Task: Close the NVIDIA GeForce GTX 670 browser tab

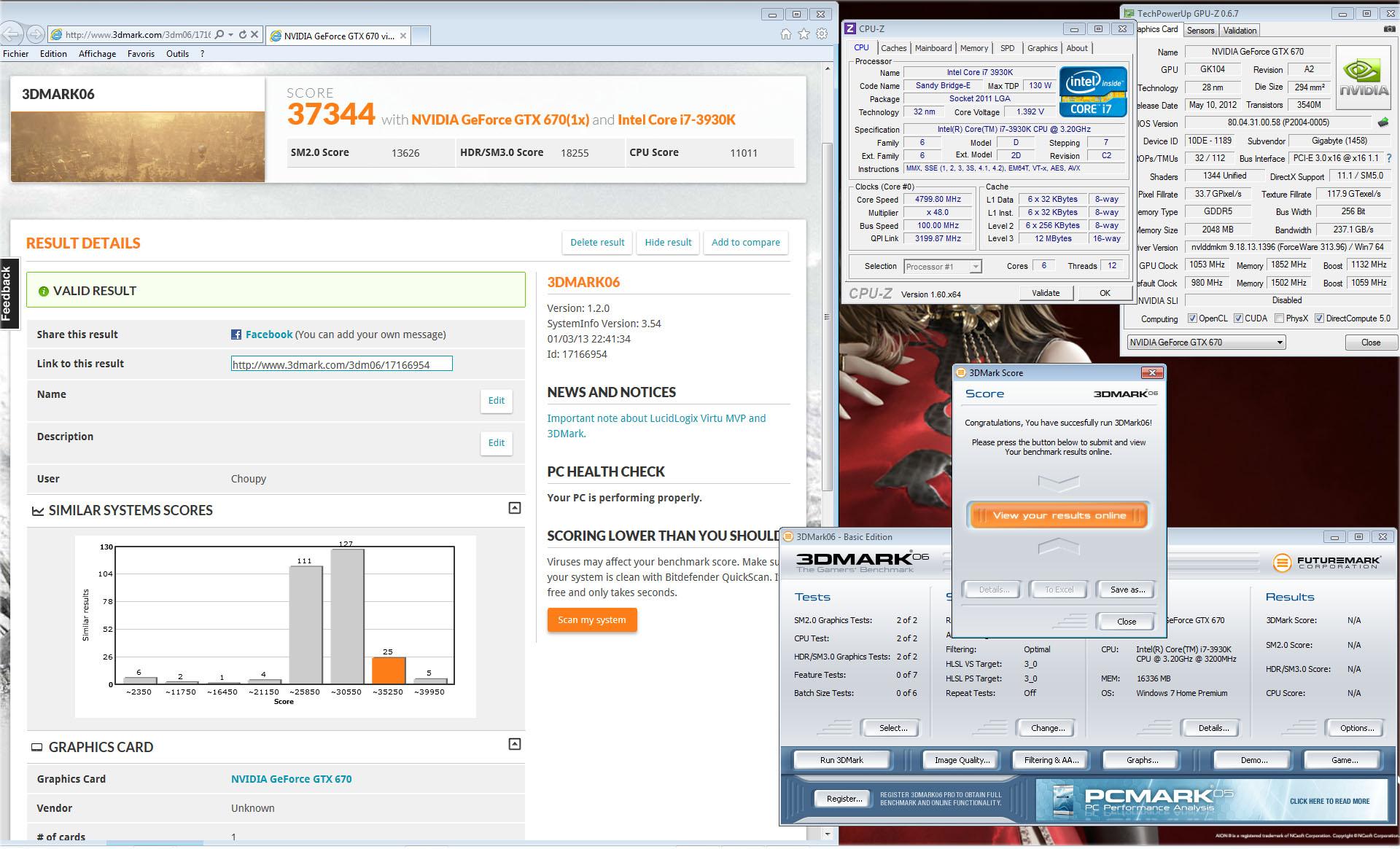Action: point(403,35)
